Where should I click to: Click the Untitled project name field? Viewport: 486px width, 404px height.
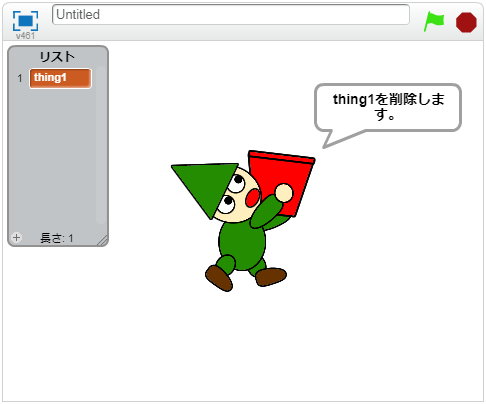point(231,15)
